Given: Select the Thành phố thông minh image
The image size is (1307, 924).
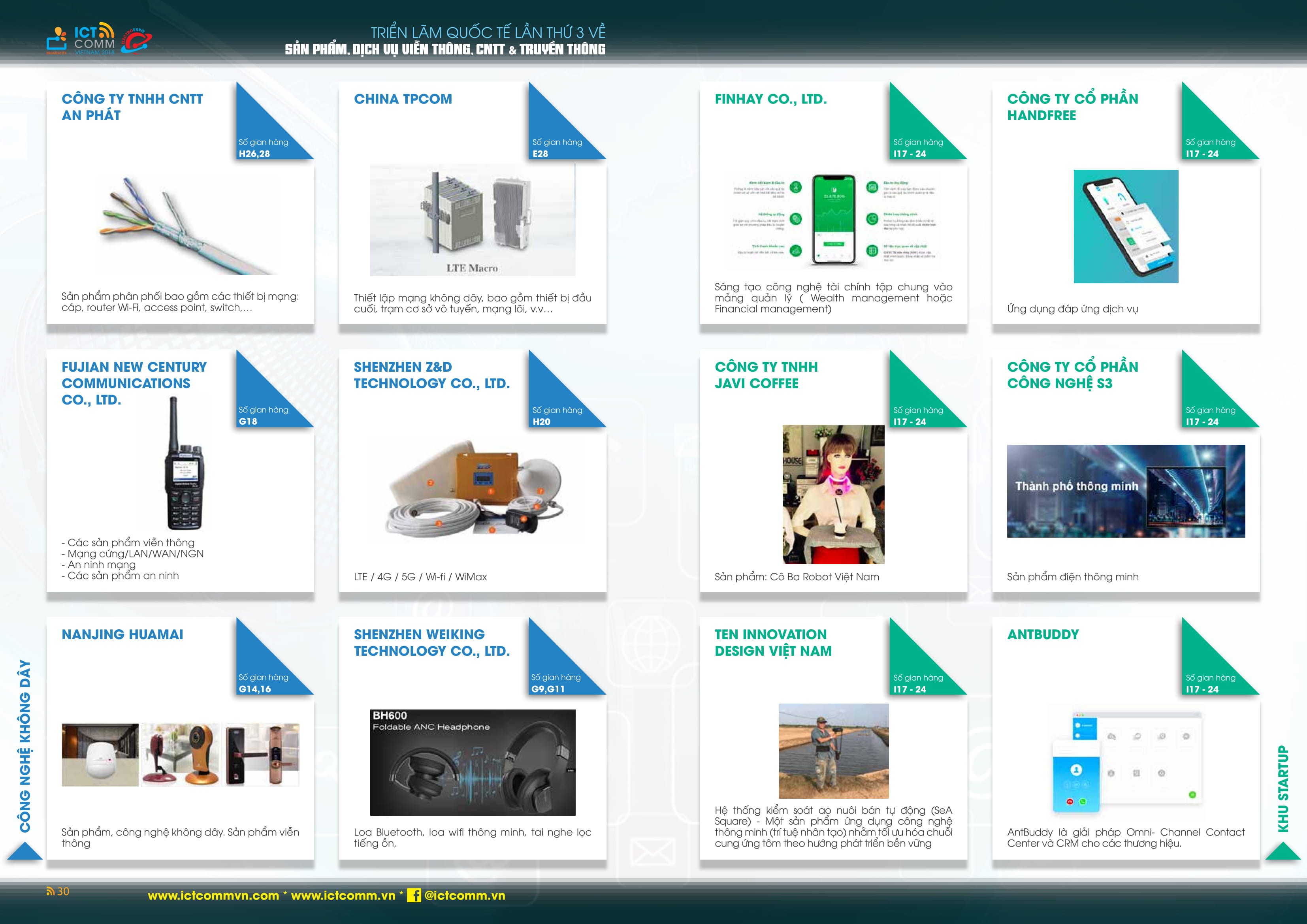Looking at the screenshot, I should pos(1125,491).
